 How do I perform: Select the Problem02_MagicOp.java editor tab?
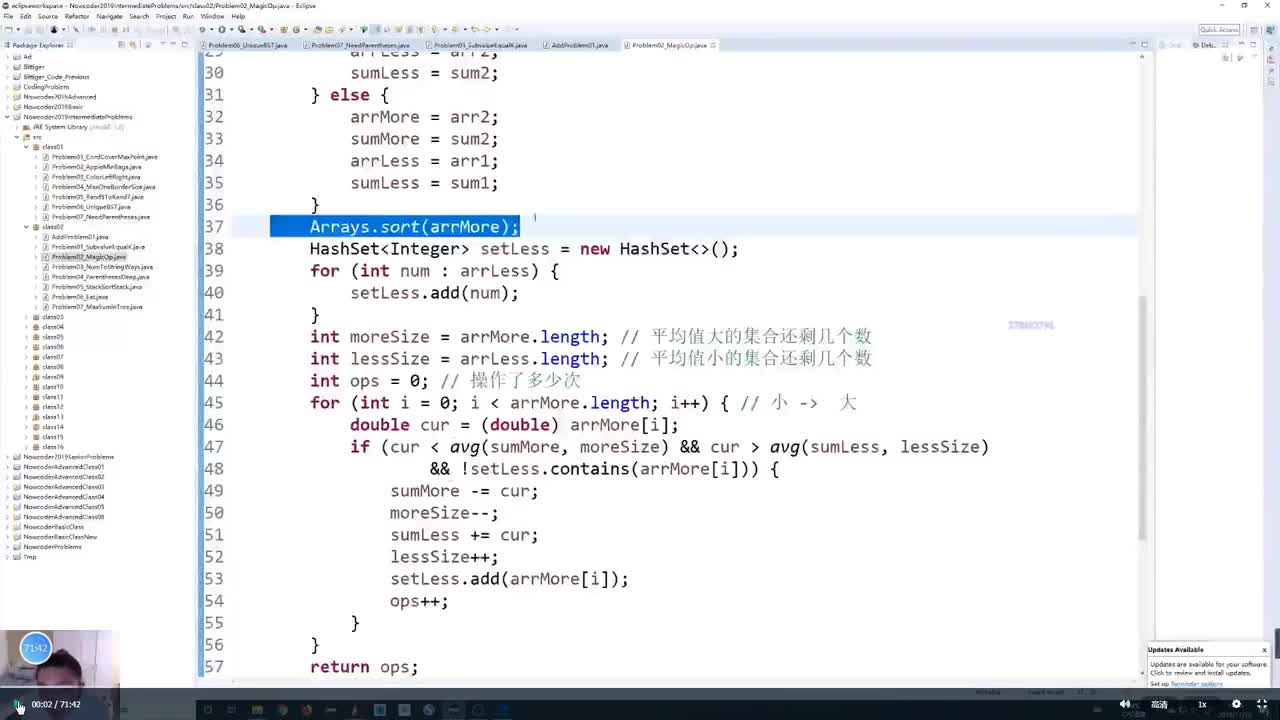coord(669,45)
